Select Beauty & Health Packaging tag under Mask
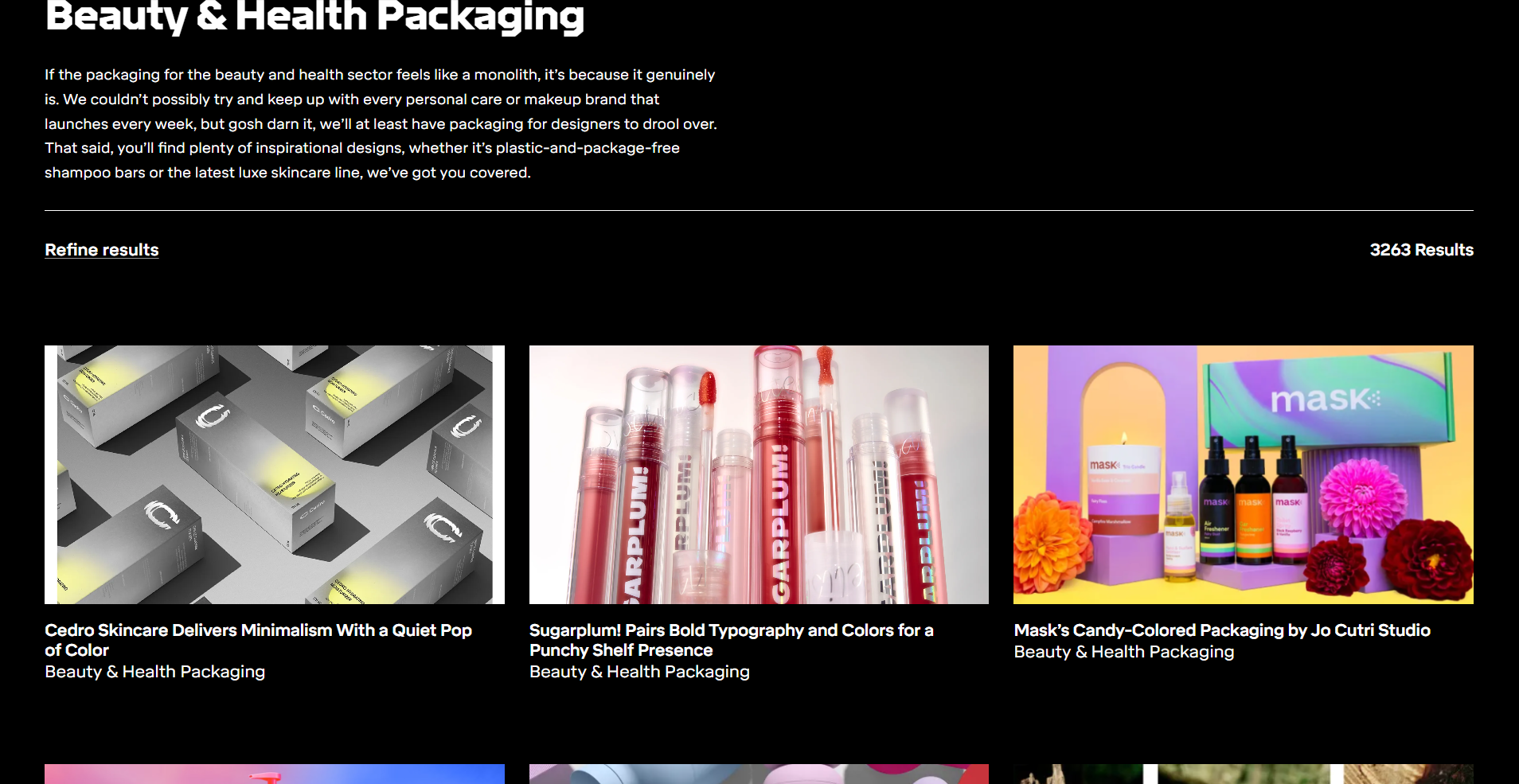The height and width of the screenshot is (784, 1519). (x=1124, y=652)
